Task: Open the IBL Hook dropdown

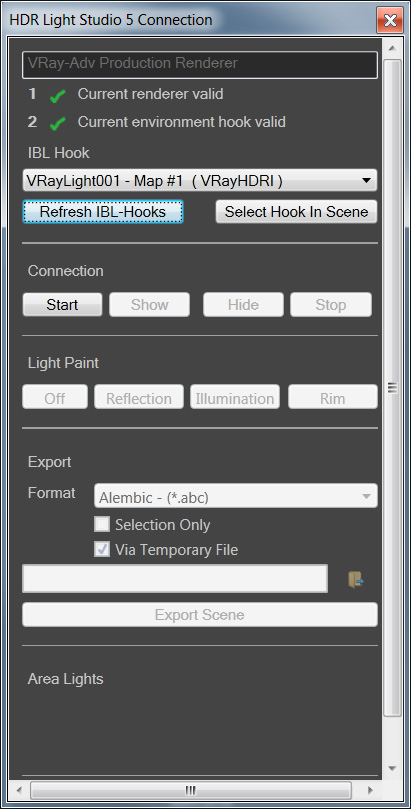Action: point(200,181)
